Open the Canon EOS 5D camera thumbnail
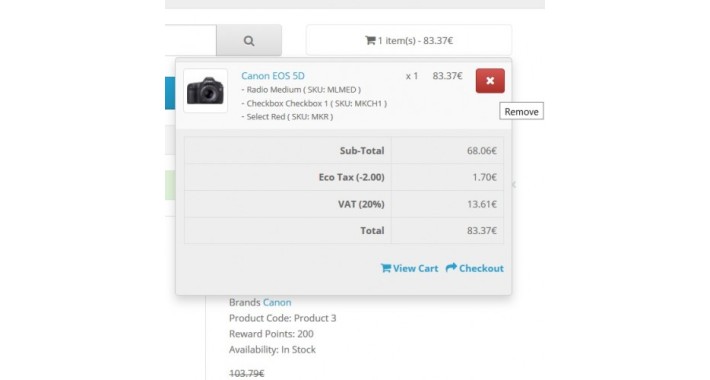This screenshot has height=380, width=710. tap(205, 91)
